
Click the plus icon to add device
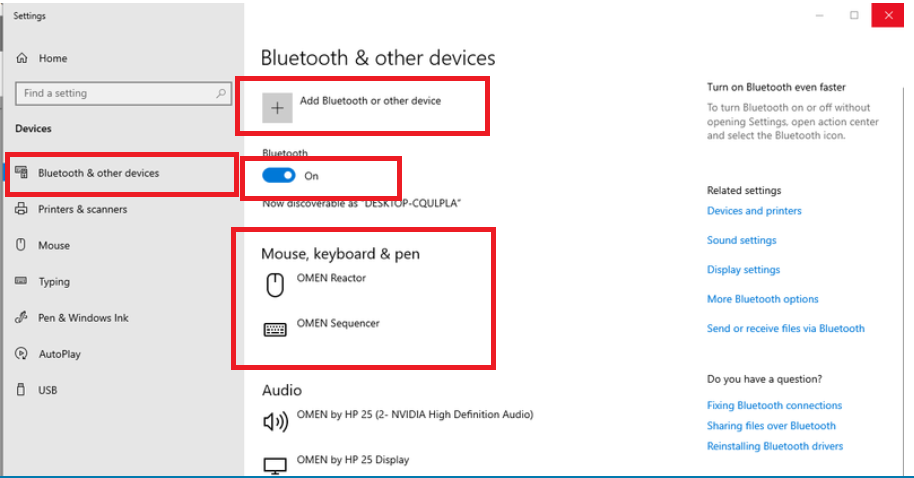coord(278,108)
